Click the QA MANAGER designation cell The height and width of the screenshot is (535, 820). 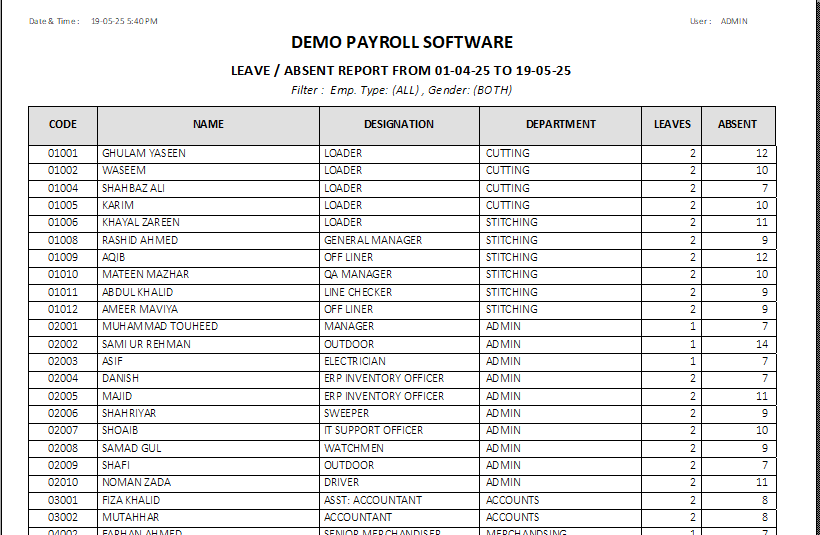coord(358,274)
